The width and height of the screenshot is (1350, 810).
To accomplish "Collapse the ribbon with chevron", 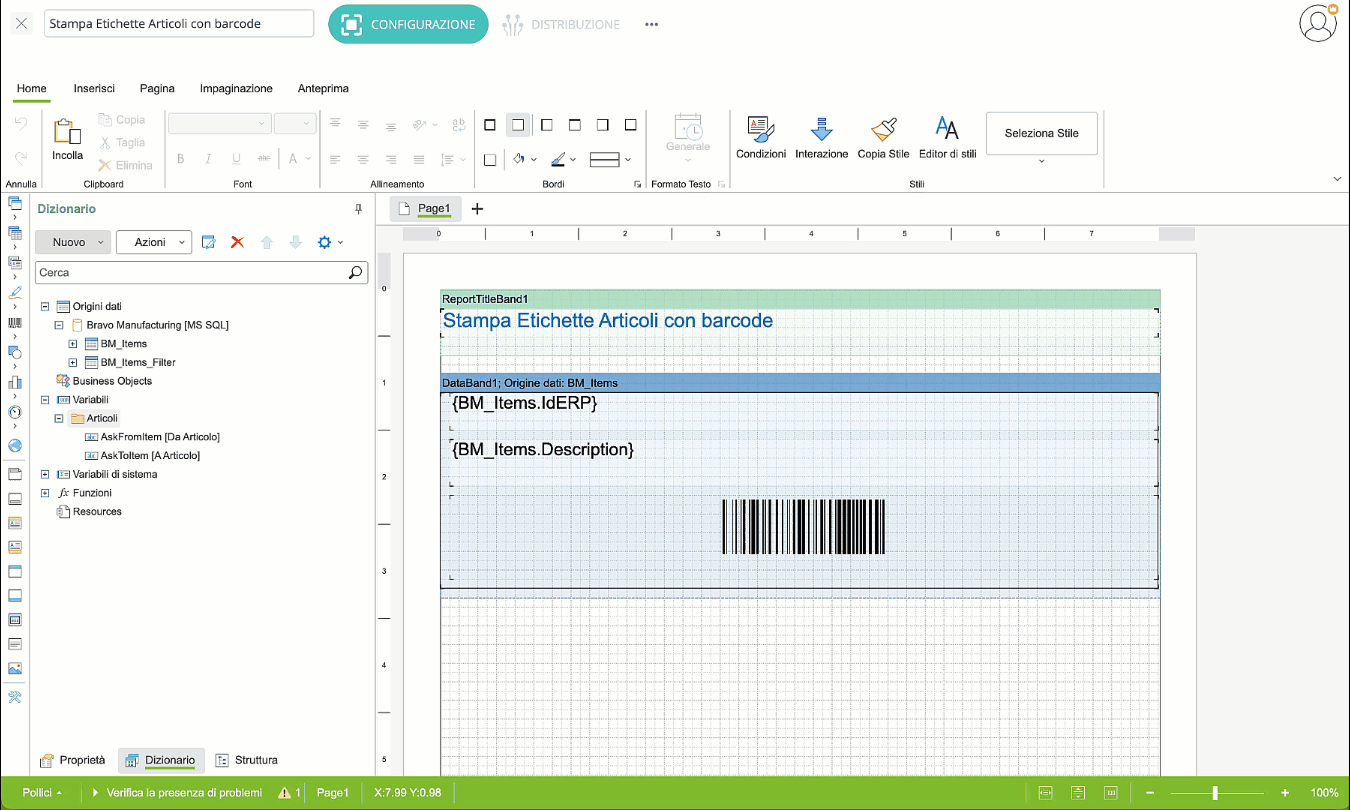I will tap(1338, 178).
